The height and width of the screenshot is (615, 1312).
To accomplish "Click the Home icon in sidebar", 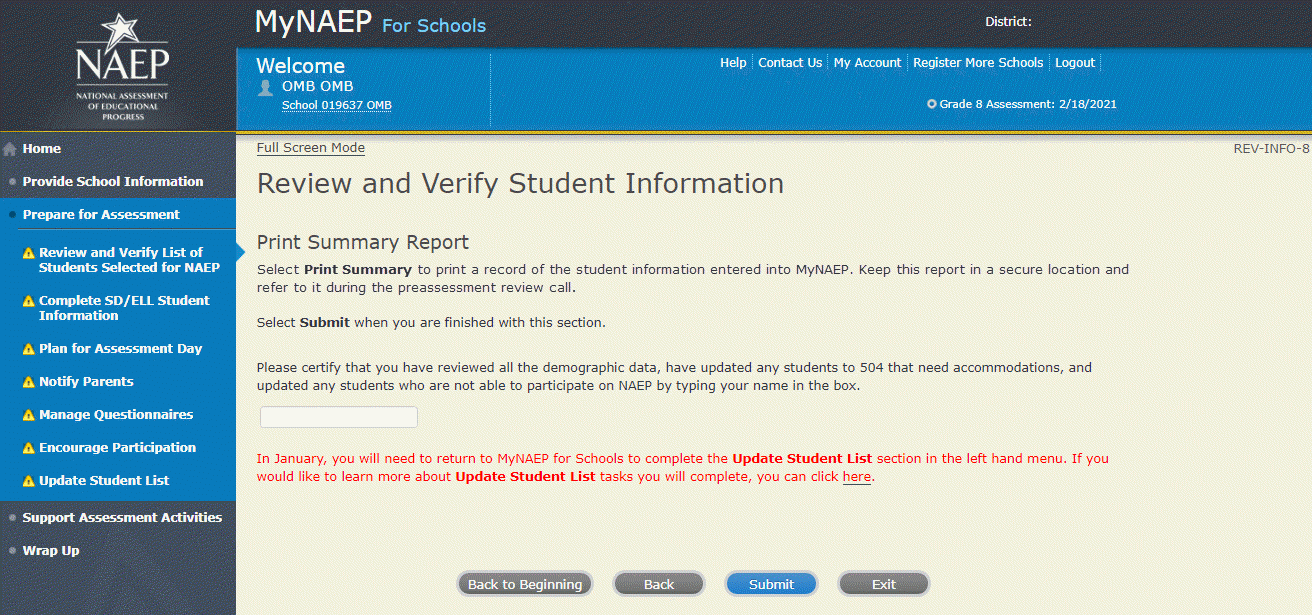I will pyautogui.click(x=10, y=149).
